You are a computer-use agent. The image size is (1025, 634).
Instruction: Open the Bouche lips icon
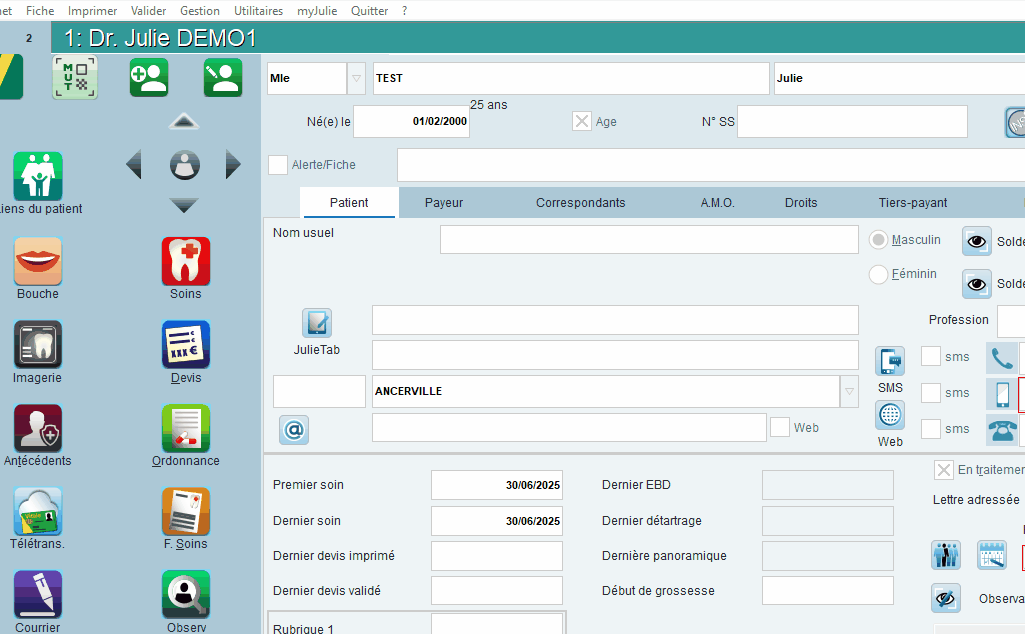[x=38, y=261]
